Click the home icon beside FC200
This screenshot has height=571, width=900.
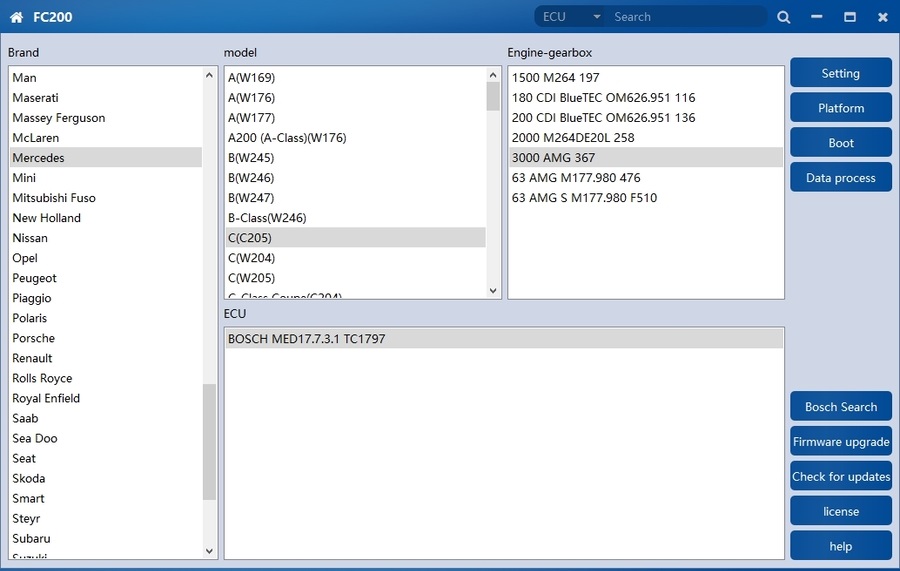[x=16, y=17]
